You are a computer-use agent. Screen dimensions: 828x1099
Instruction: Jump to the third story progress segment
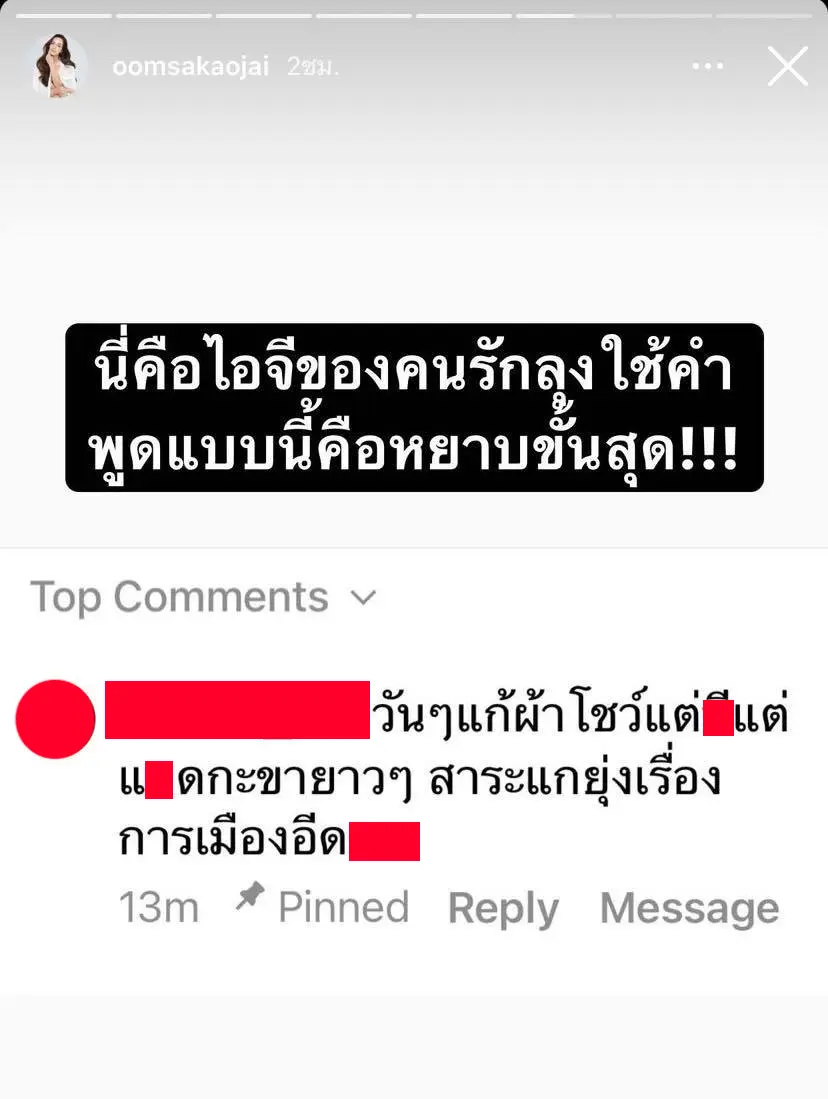(x=264, y=15)
